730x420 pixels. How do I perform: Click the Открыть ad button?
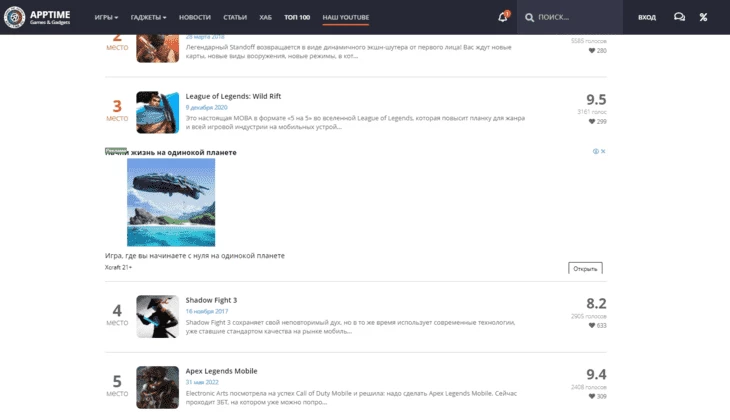pyautogui.click(x=585, y=268)
